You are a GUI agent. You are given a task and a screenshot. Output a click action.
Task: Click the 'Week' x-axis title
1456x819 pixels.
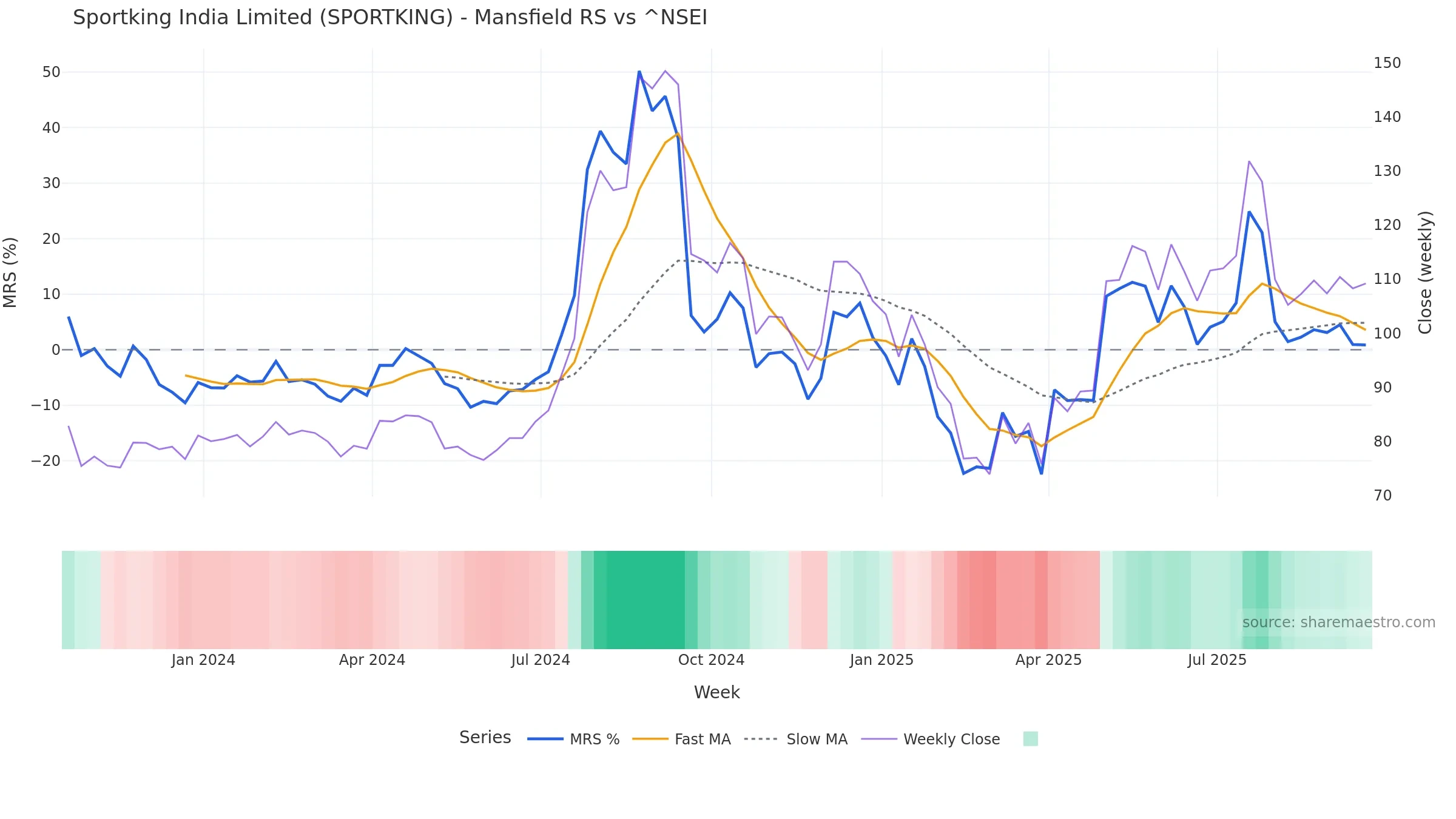[716, 692]
